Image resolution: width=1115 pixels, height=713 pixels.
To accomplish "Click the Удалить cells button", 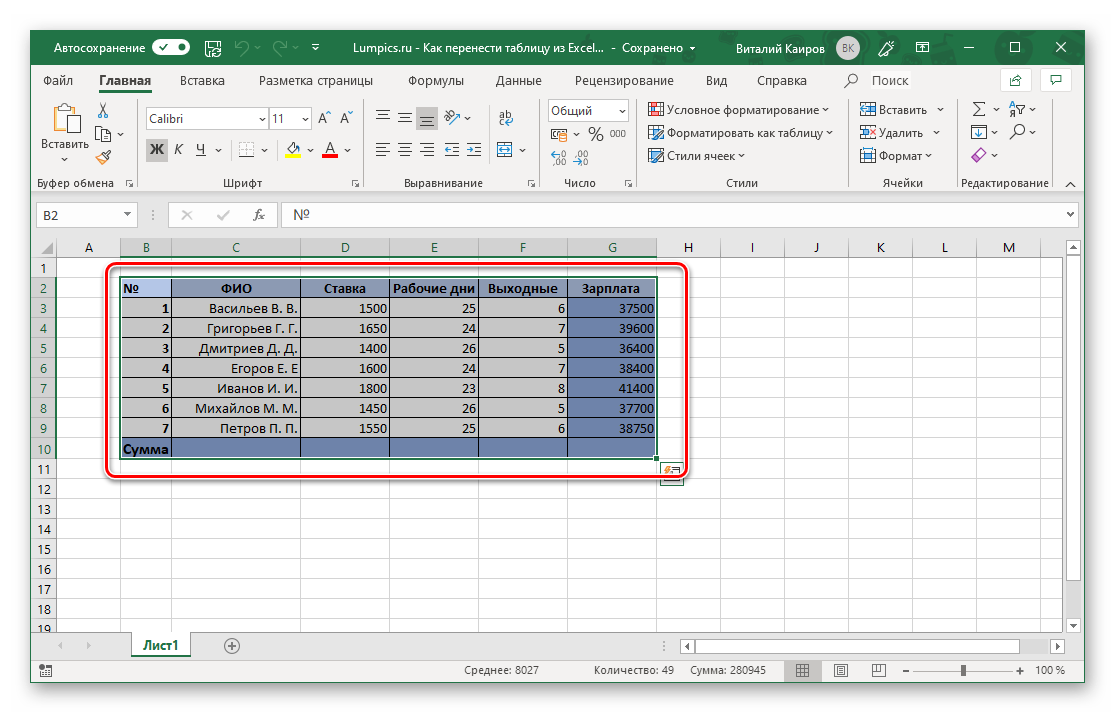I will [892, 133].
